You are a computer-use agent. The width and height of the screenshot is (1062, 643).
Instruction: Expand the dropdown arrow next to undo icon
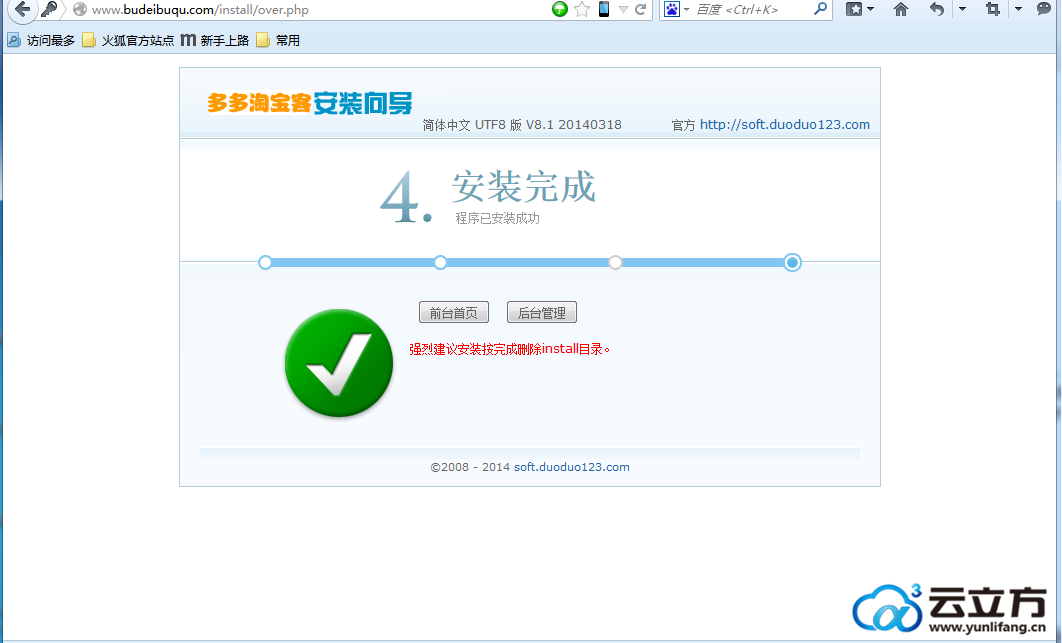(x=962, y=9)
